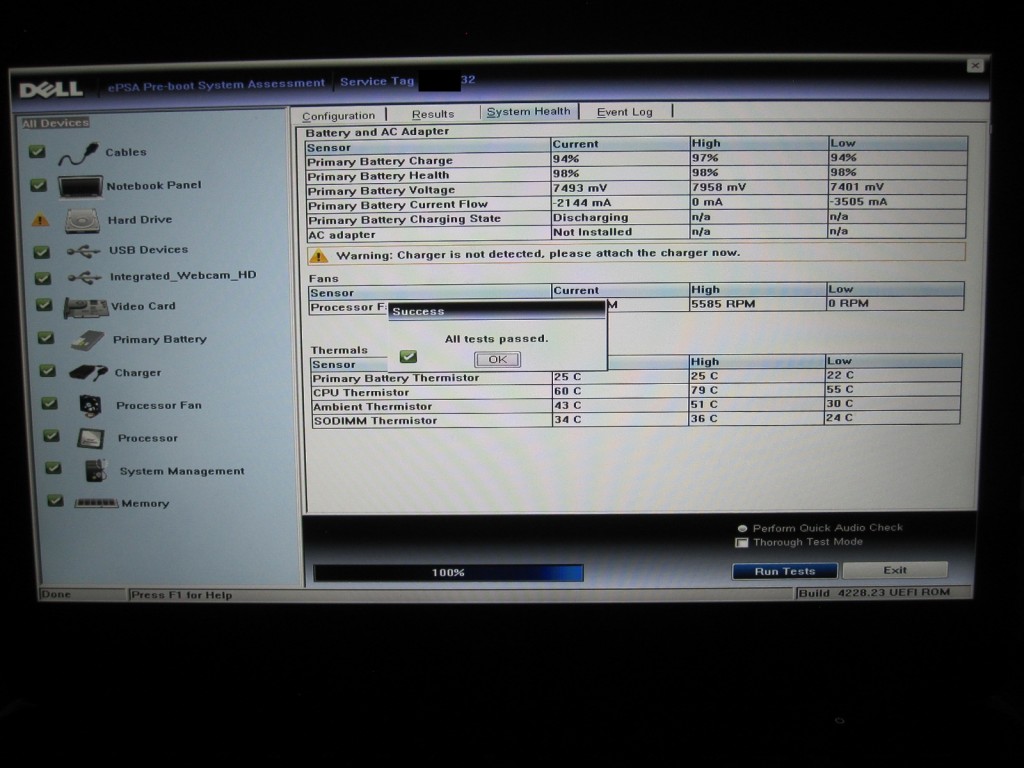This screenshot has width=1024, height=768.
Task: Click the Cables device icon
Action: point(78,154)
